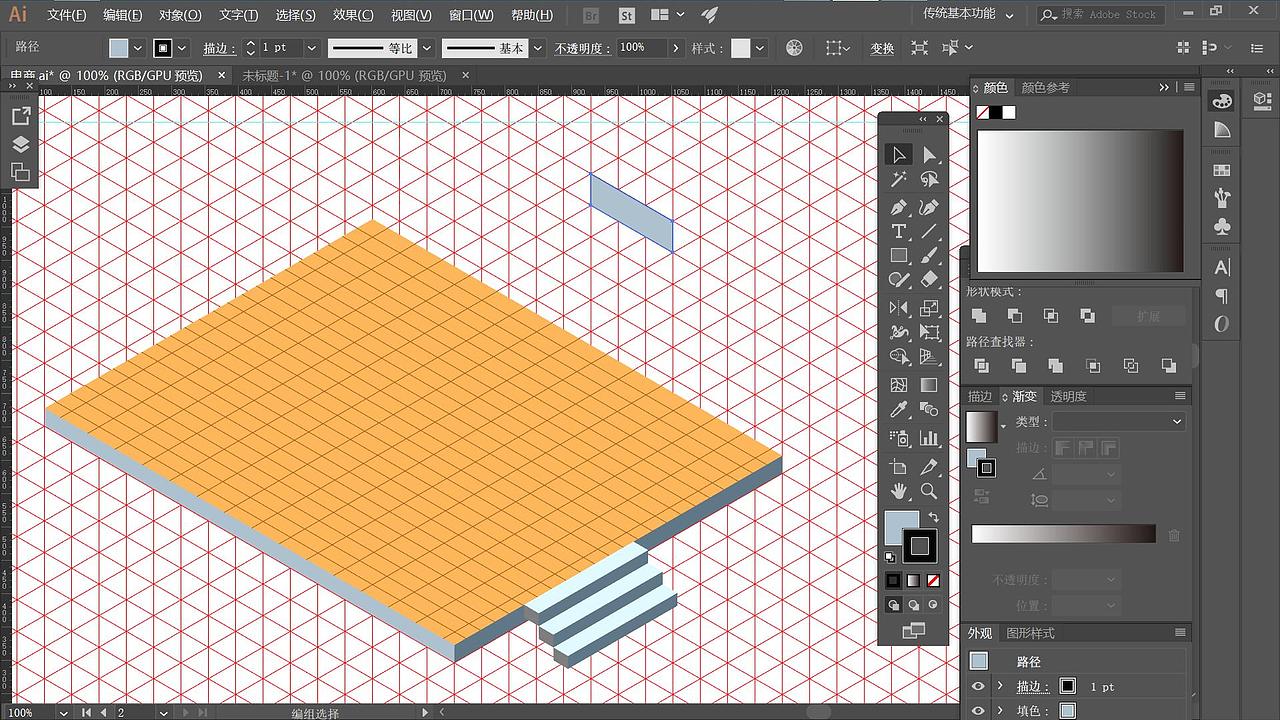Screen dimensions: 1280x720
Task: Select the Gradient tool in toolbox
Action: [930, 385]
